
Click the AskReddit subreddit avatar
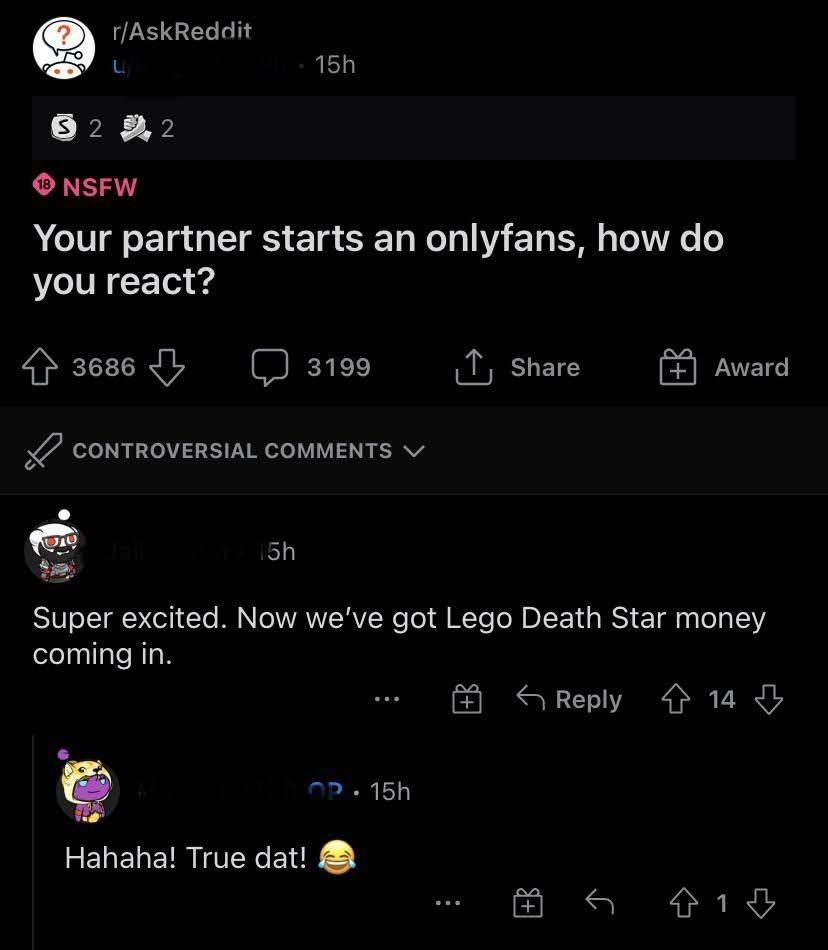(63, 48)
